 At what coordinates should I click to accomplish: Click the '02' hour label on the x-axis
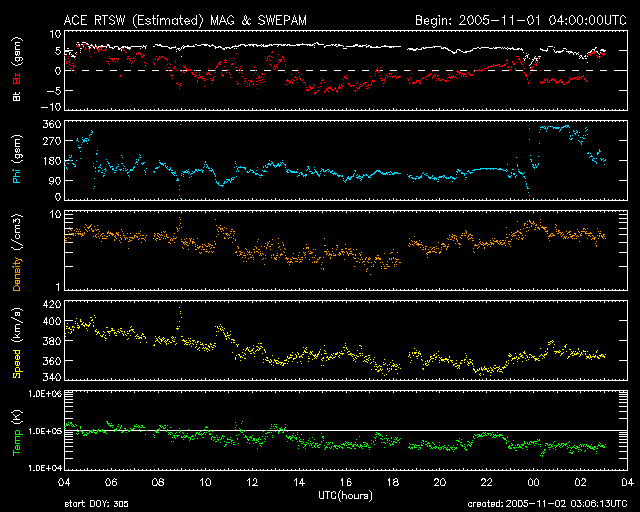580,483
